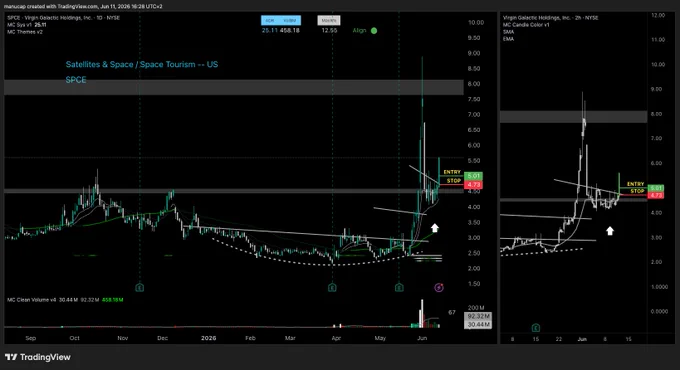Click the 12.00 price on 2h chart scale
Screen dimensions: 680x370
click(x=658, y=15)
